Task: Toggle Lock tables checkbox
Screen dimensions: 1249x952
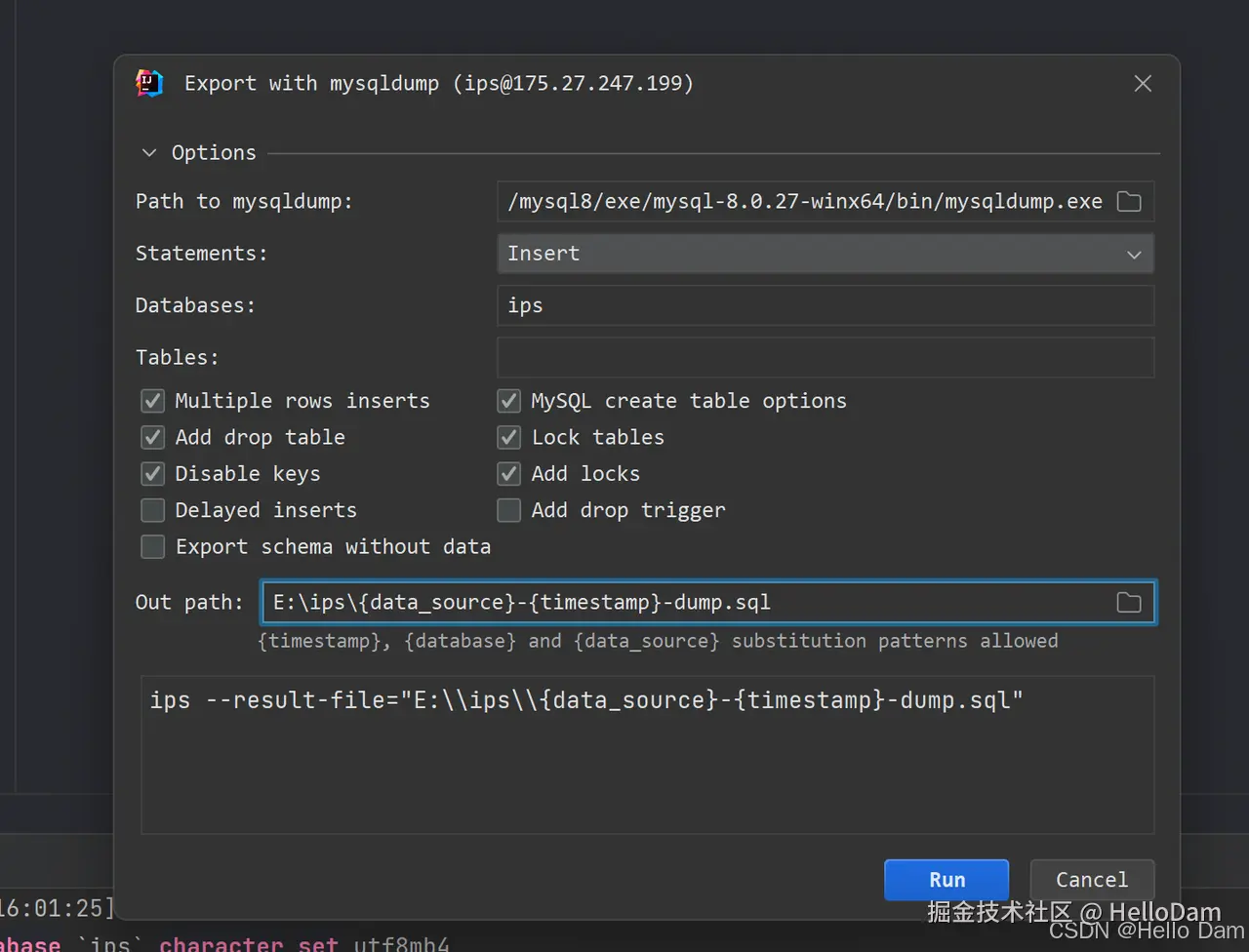Action: pyautogui.click(x=509, y=438)
